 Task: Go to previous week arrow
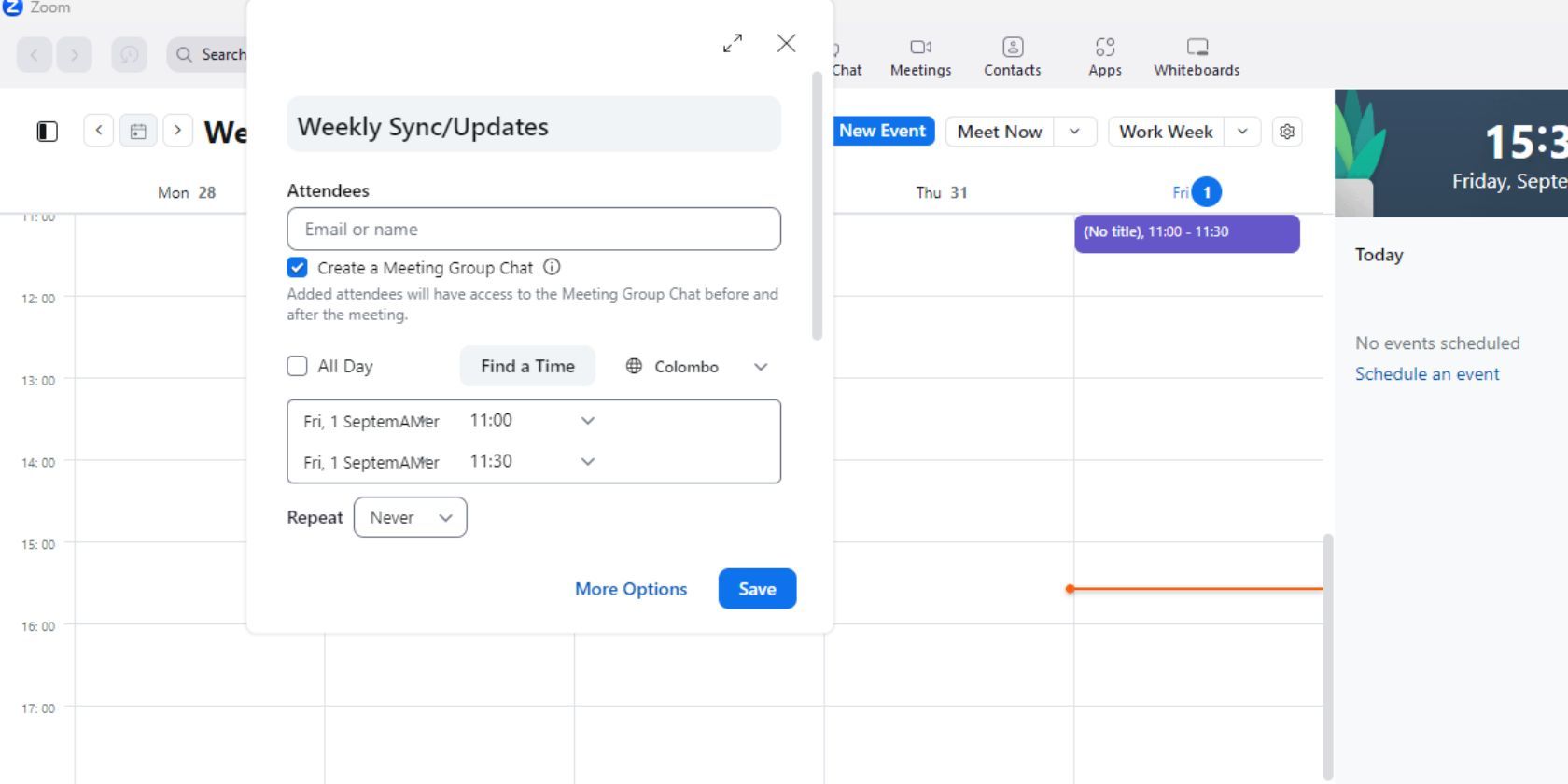[x=99, y=131]
